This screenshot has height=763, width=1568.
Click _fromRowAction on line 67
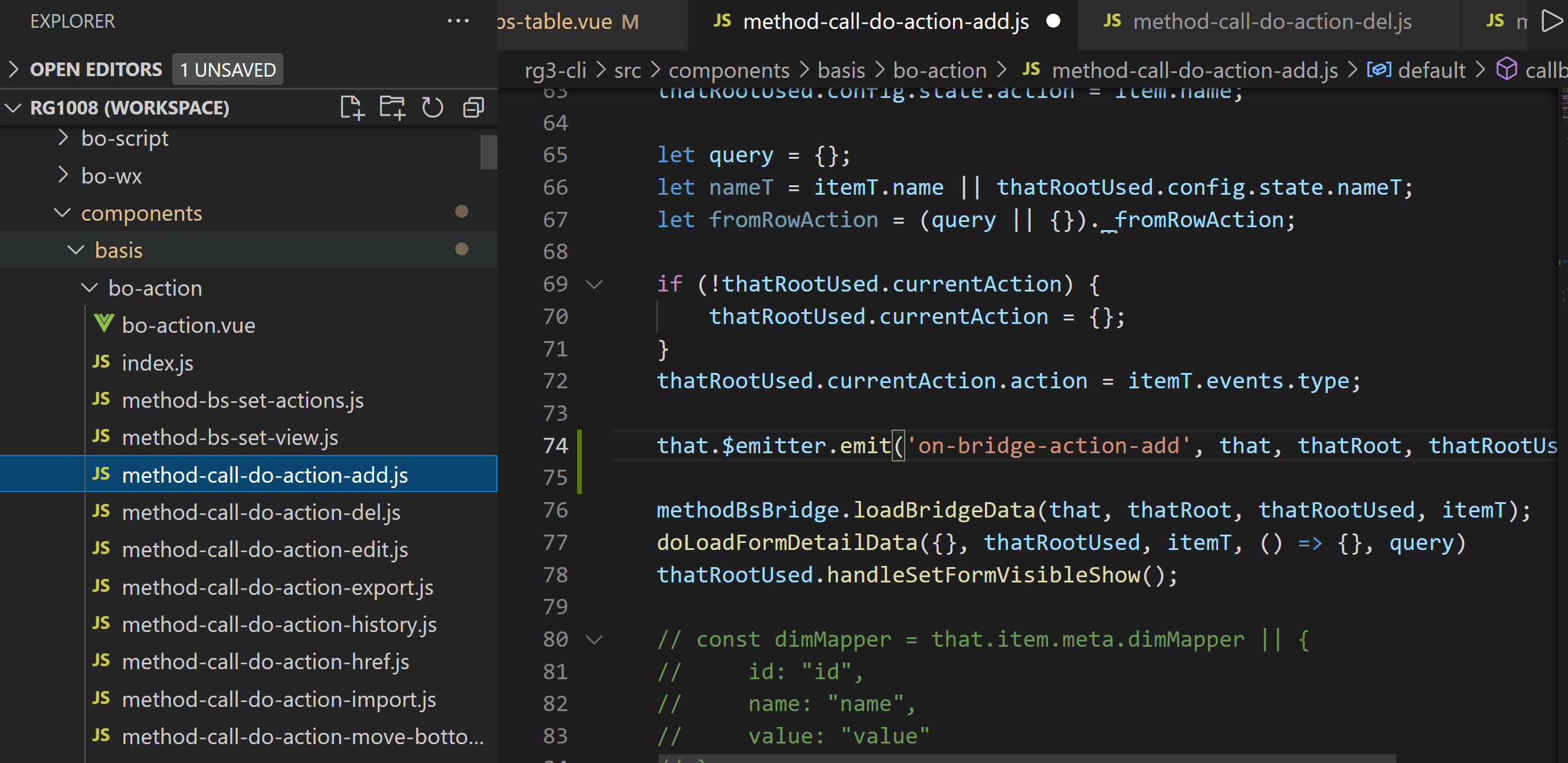point(1193,220)
